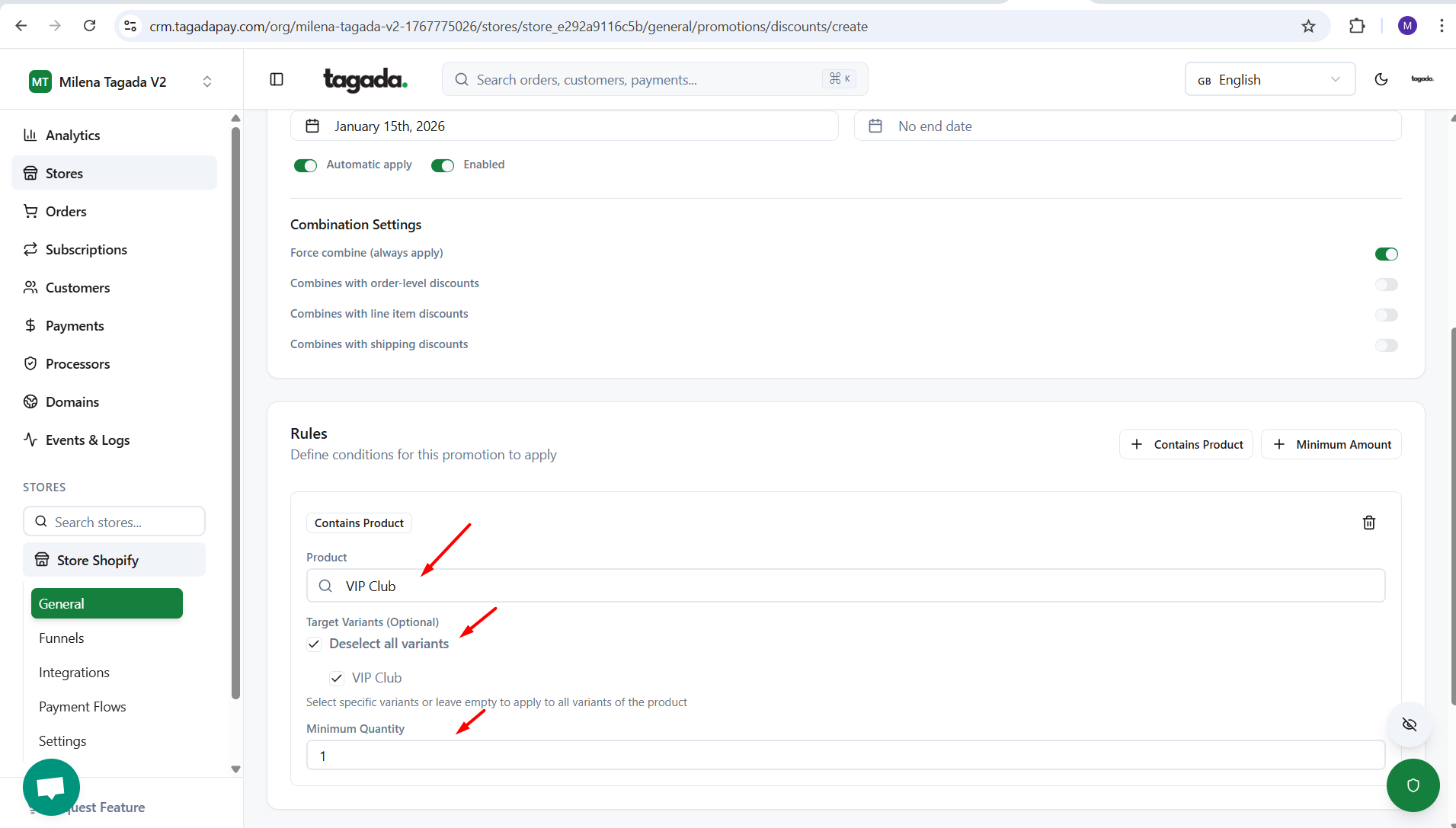The image size is (1456, 828).
Task: Delete the Contains Product rule via trash icon
Action: [1368, 523]
